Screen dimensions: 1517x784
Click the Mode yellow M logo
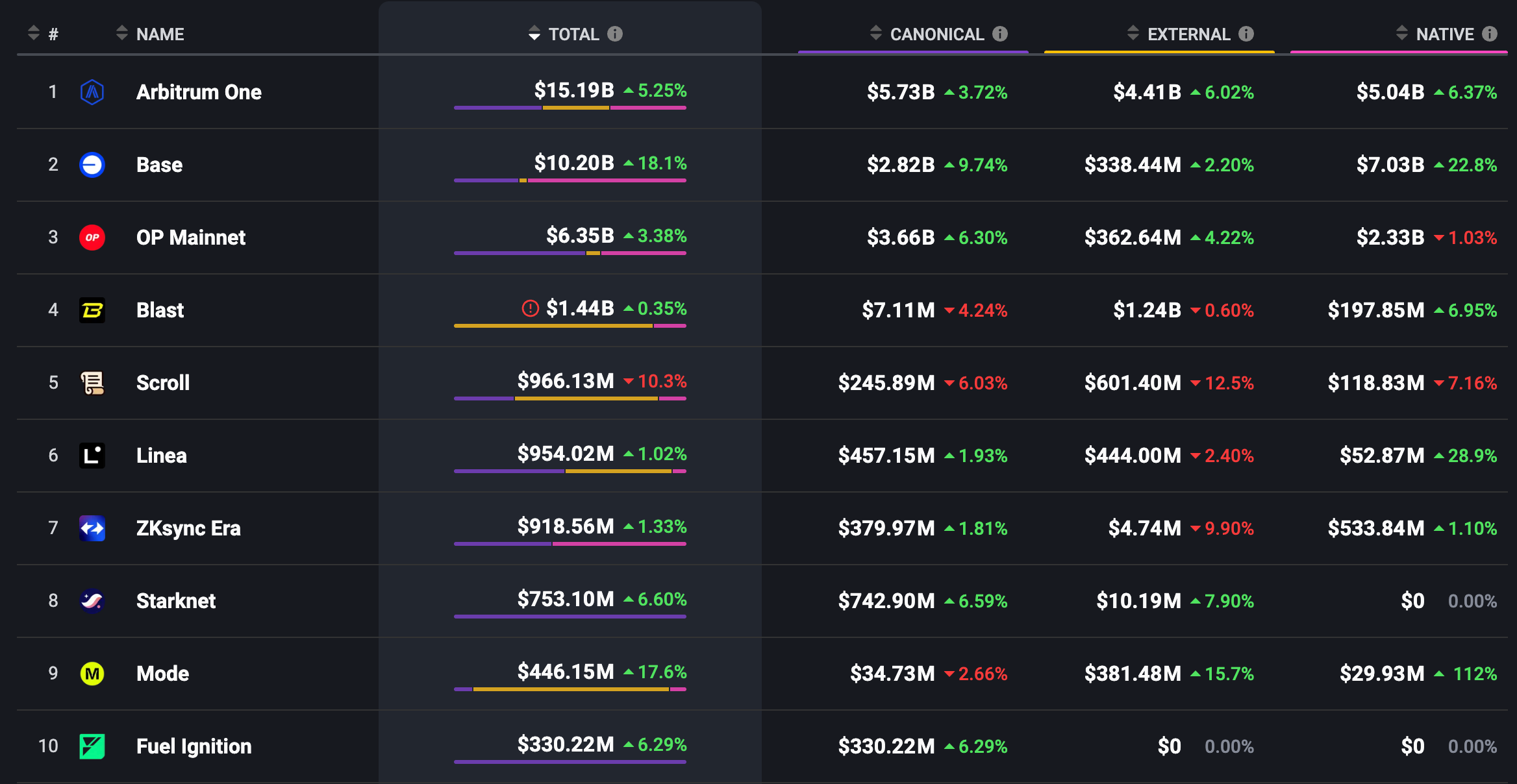(x=92, y=674)
